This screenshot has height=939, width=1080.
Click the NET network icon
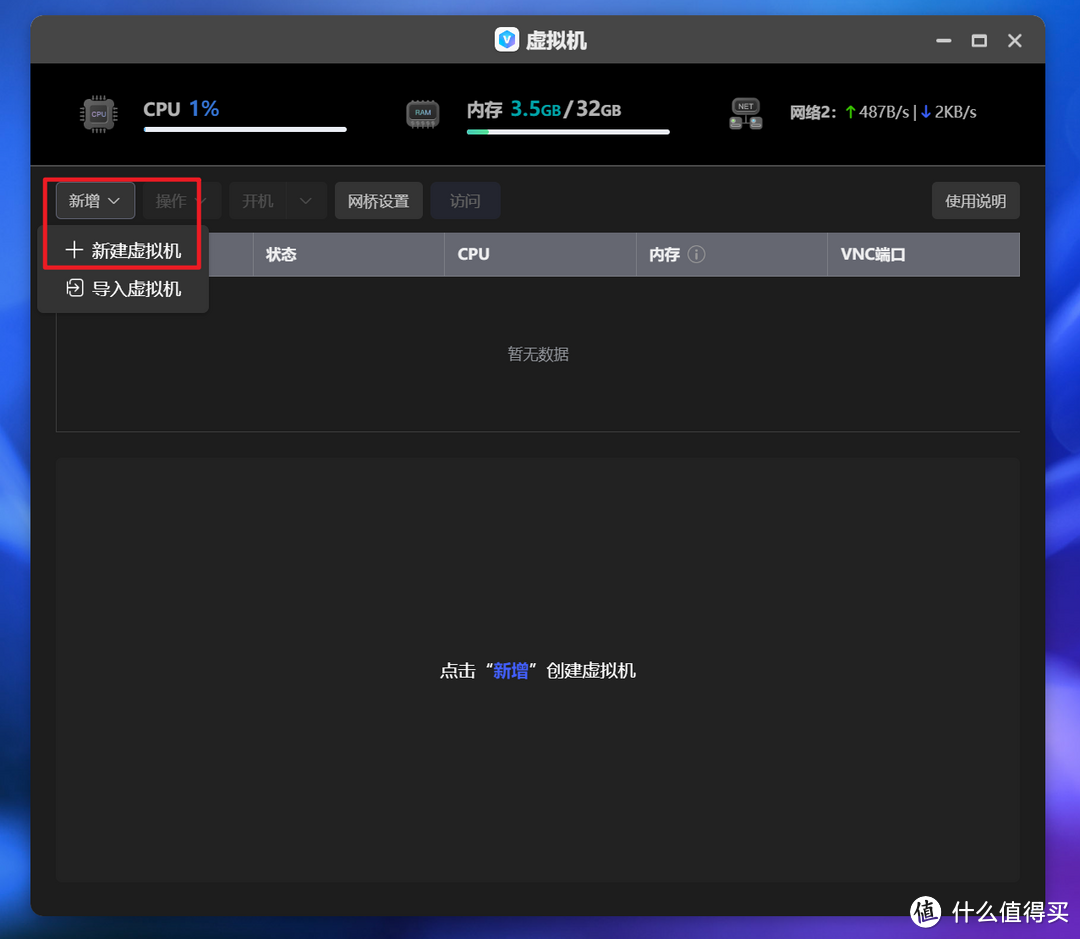(x=746, y=114)
